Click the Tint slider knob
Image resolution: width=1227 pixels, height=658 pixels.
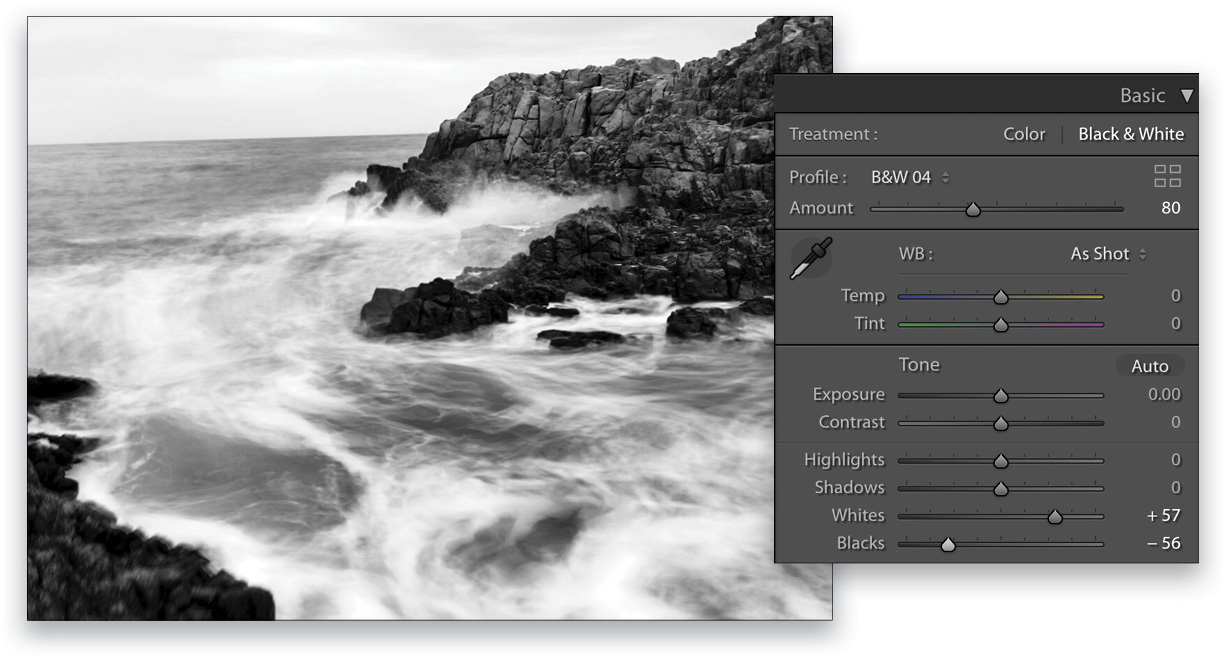click(x=1001, y=323)
